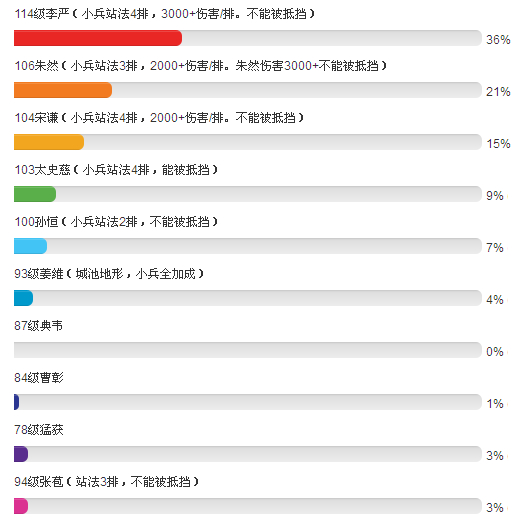Click the pink 3% result bar
Screen dimensions: 522x522
coord(21,506)
